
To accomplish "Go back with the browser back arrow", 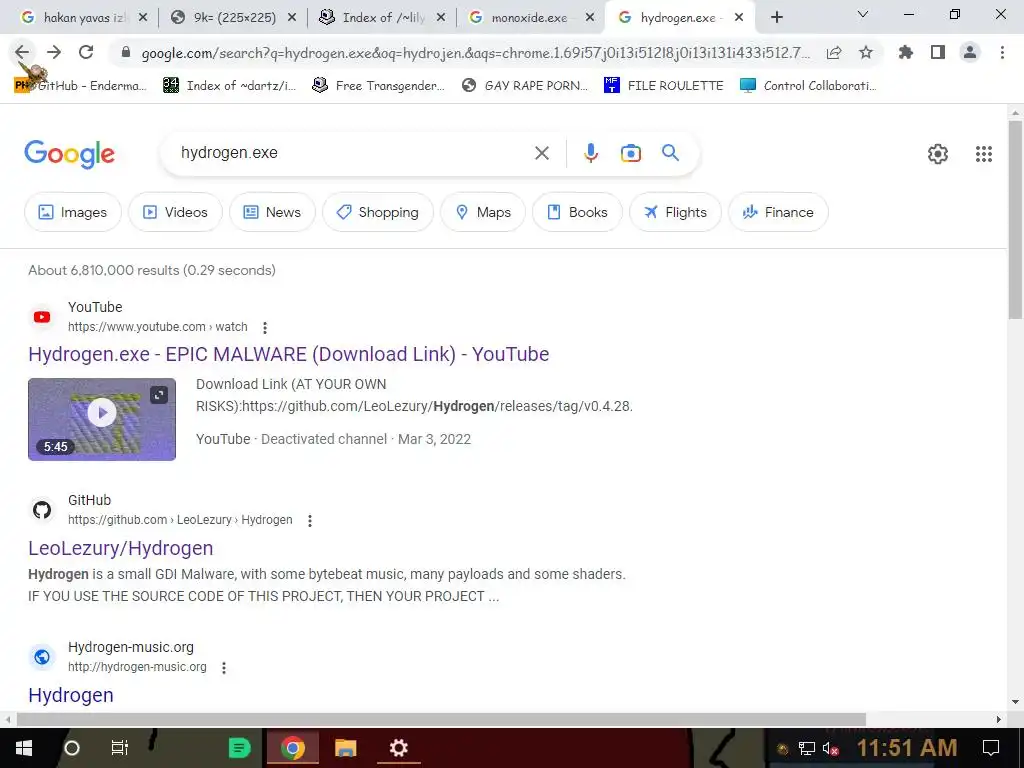I will click(22, 52).
